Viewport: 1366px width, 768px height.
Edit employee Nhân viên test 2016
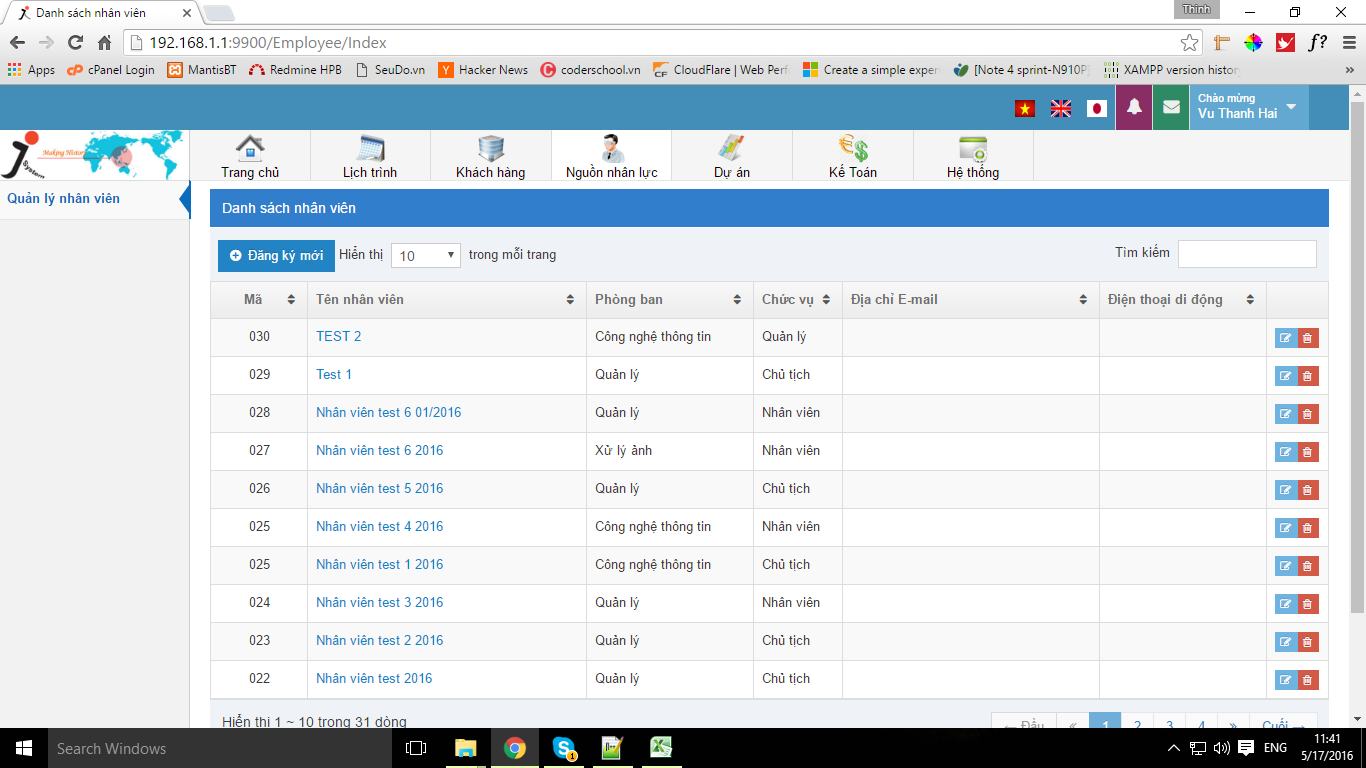[1285, 680]
